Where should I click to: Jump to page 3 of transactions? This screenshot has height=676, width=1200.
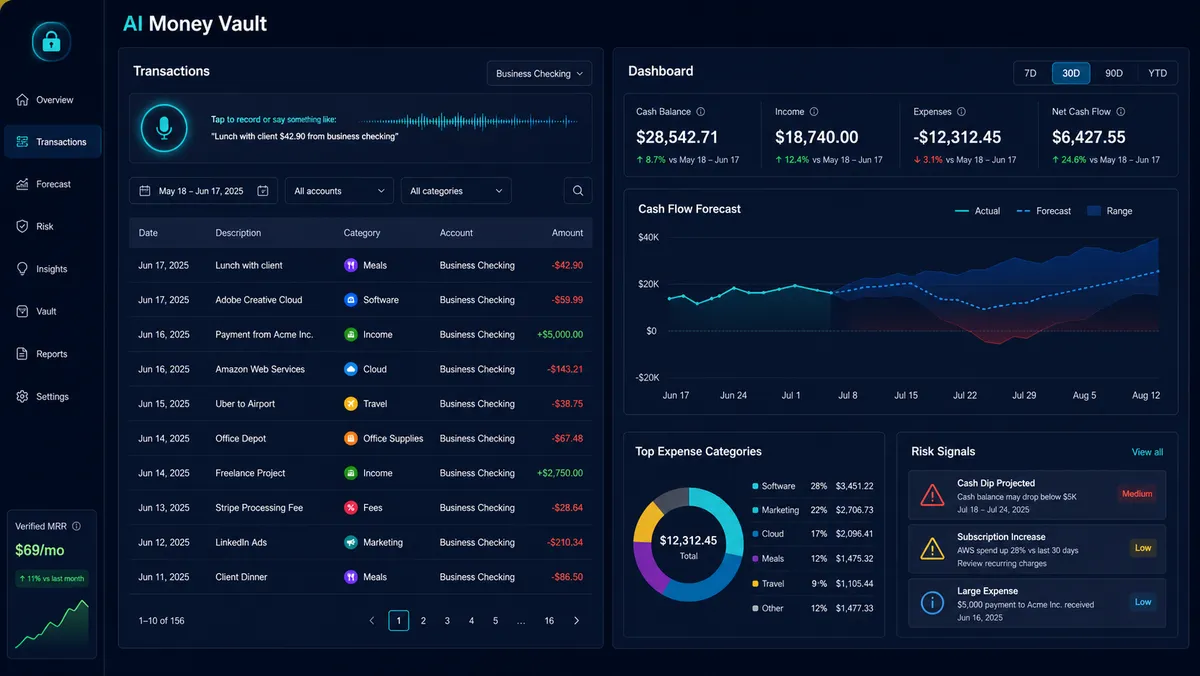(x=447, y=621)
